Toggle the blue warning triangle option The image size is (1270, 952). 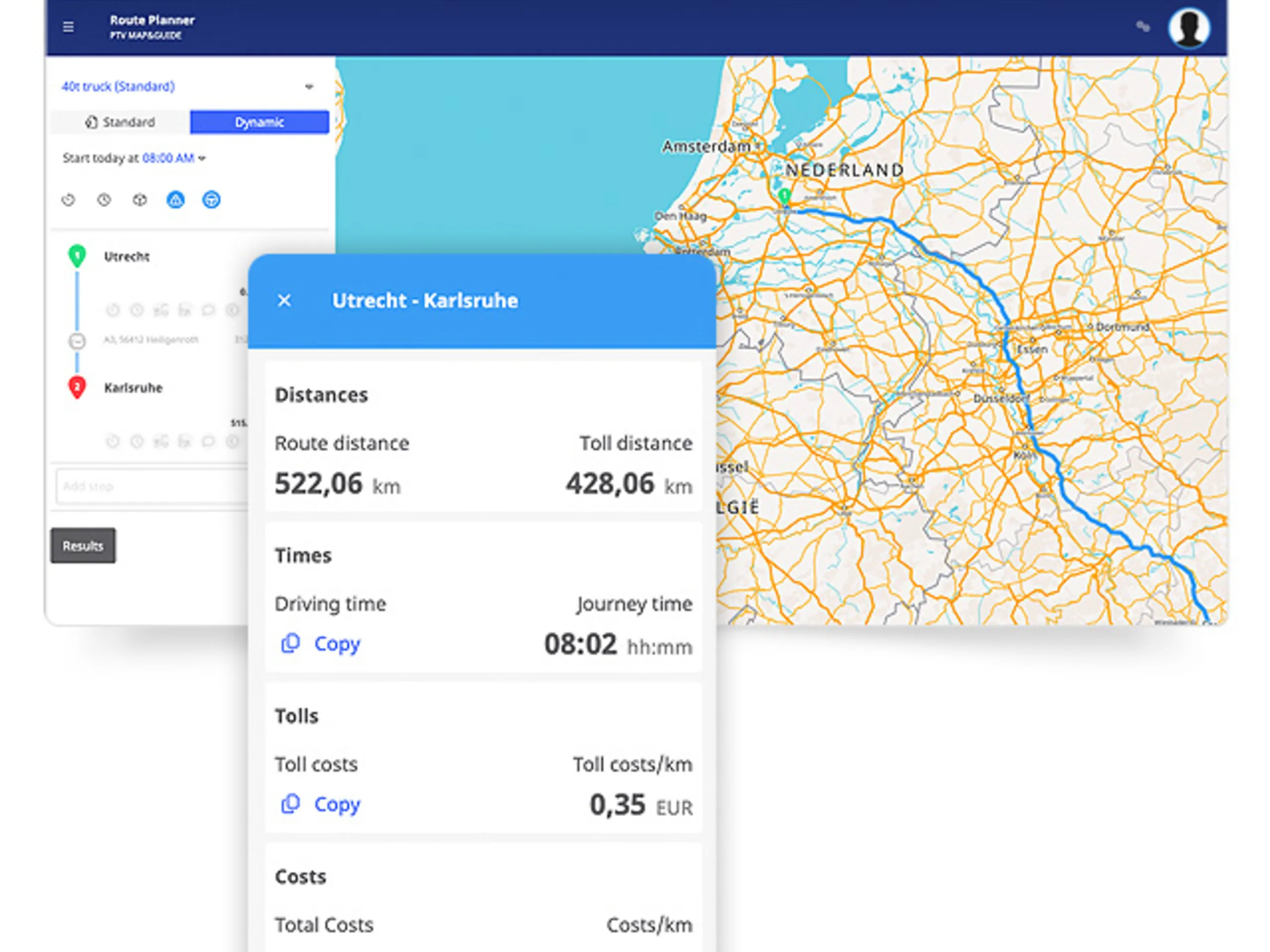176,200
